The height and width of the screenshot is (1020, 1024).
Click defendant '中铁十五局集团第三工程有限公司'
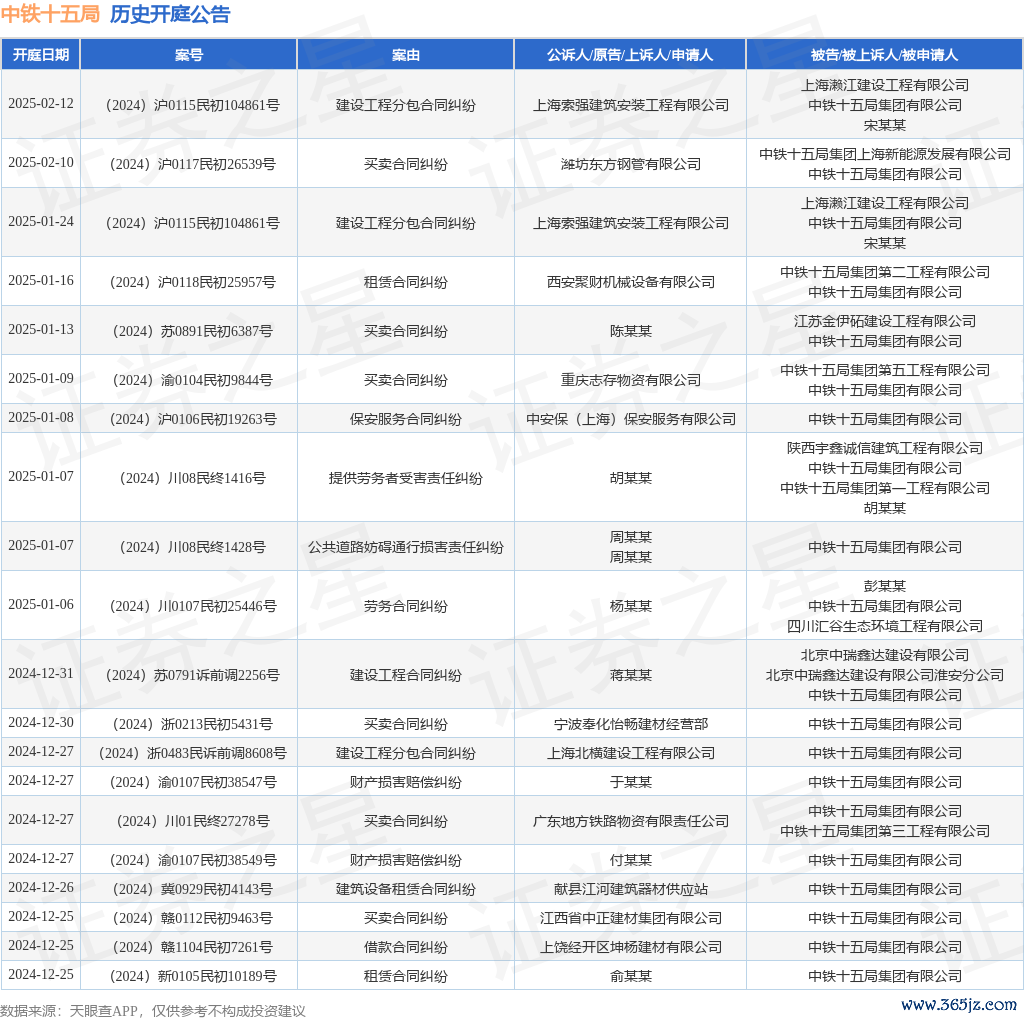click(x=884, y=831)
